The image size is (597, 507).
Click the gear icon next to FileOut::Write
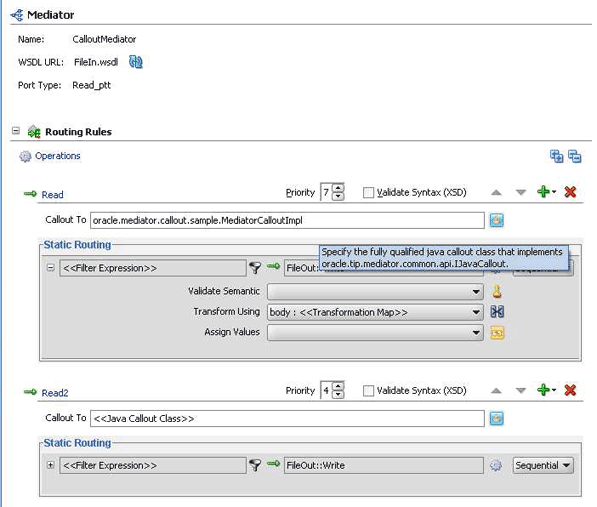pos(495,466)
